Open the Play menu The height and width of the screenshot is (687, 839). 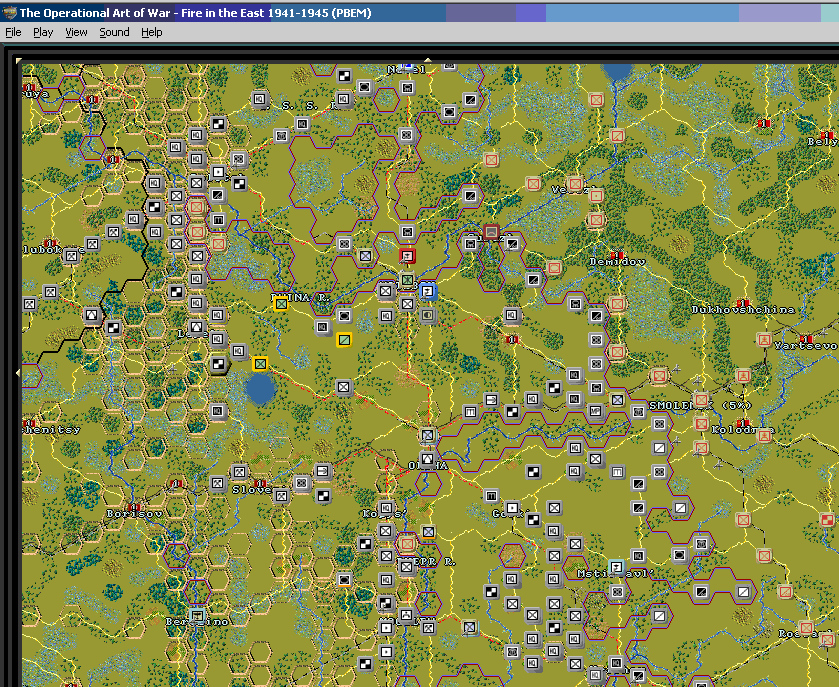pyautogui.click(x=43, y=32)
